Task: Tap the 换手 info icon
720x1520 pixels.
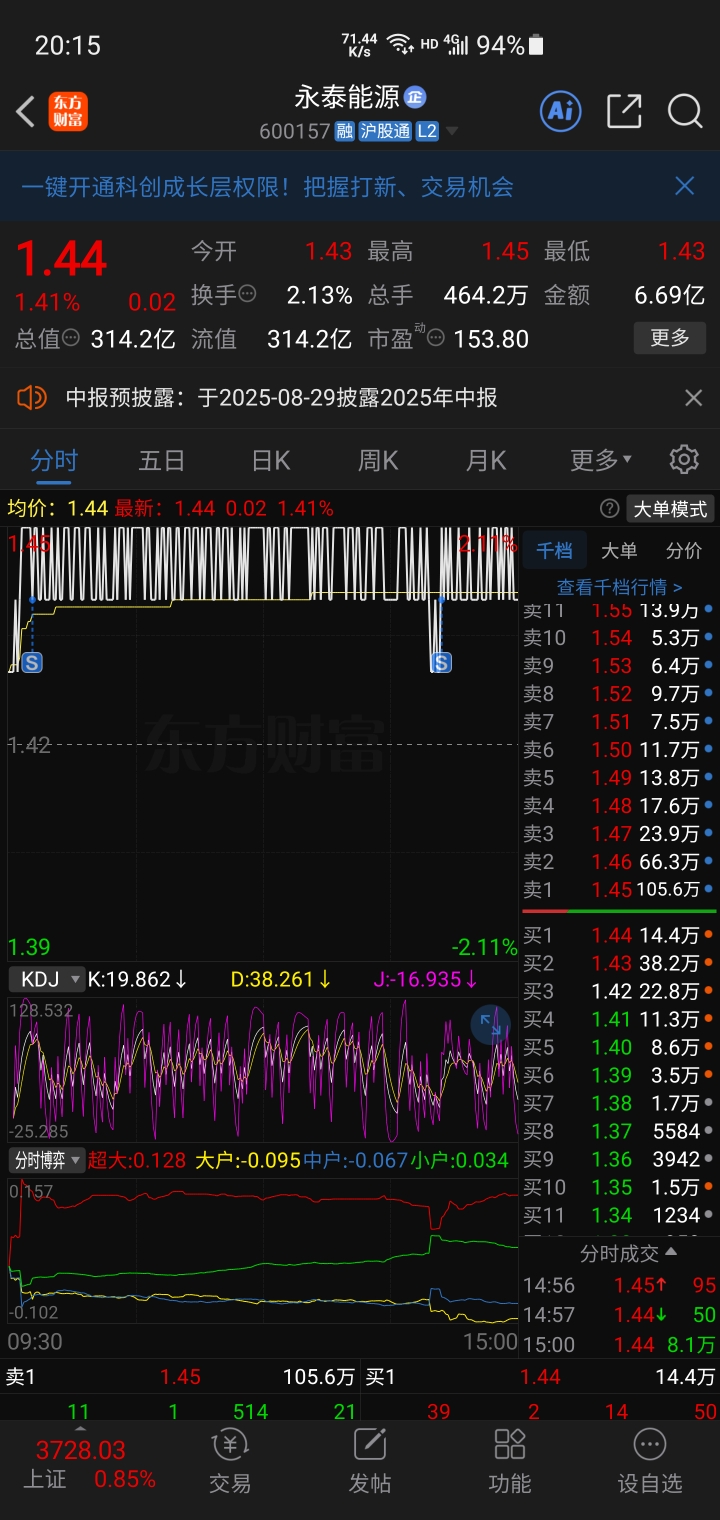Action: [247, 295]
